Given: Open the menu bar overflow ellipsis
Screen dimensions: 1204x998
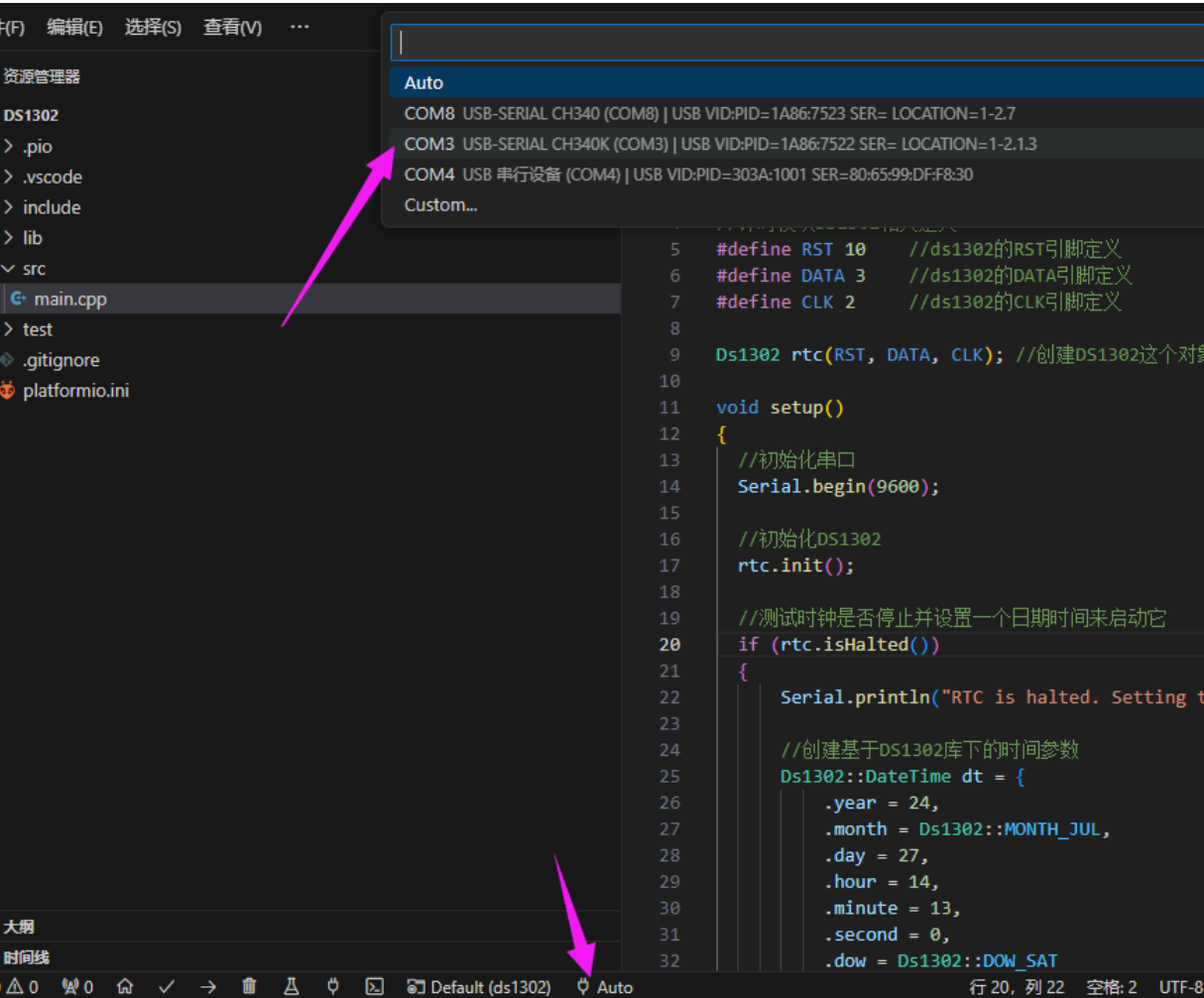Looking at the screenshot, I should (300, 27).
